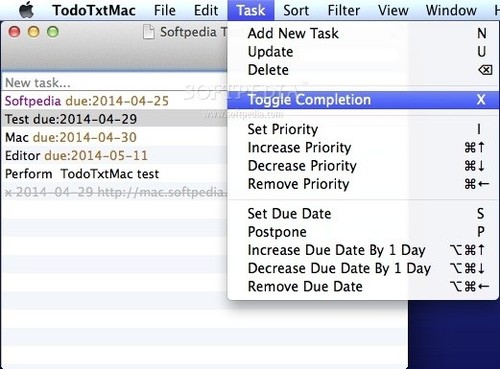Select Delete in the Task menu
Viewport: 500px width, 369px height.
pyautogui.click(x=363, y=70)
